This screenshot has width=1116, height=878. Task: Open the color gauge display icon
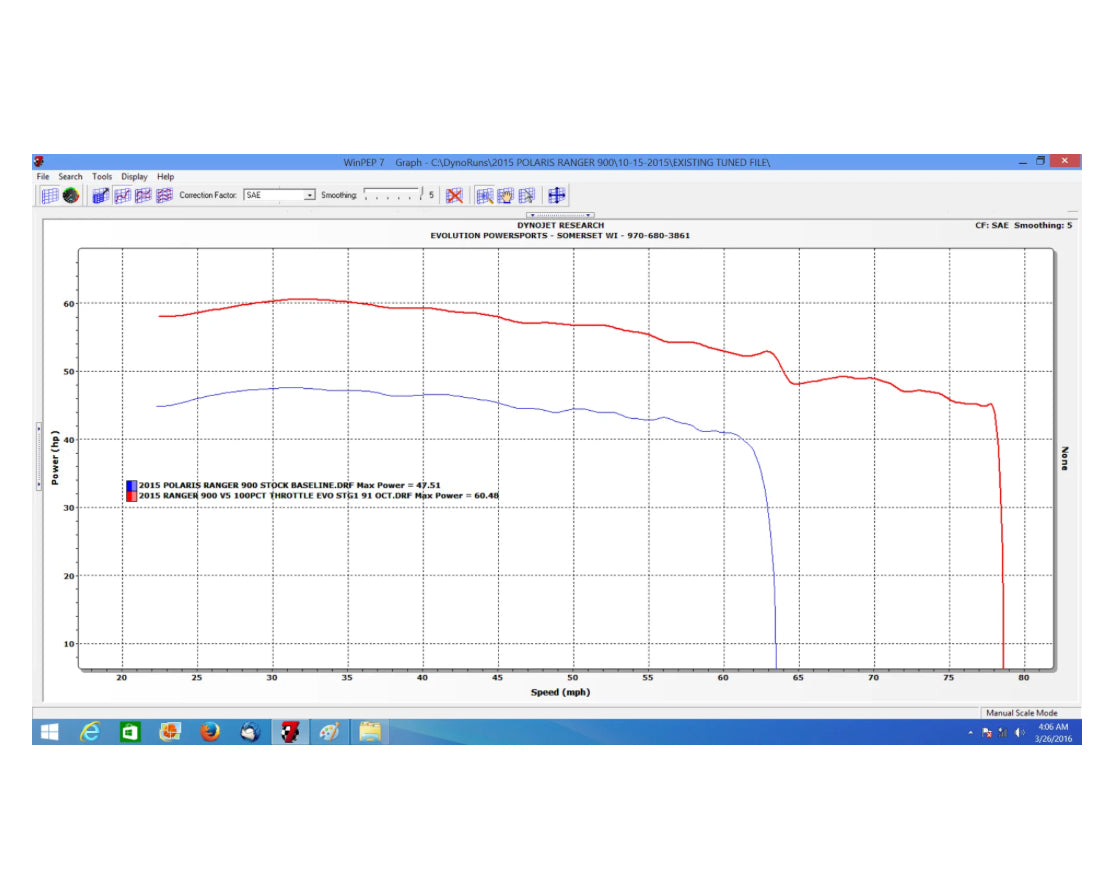71,196
